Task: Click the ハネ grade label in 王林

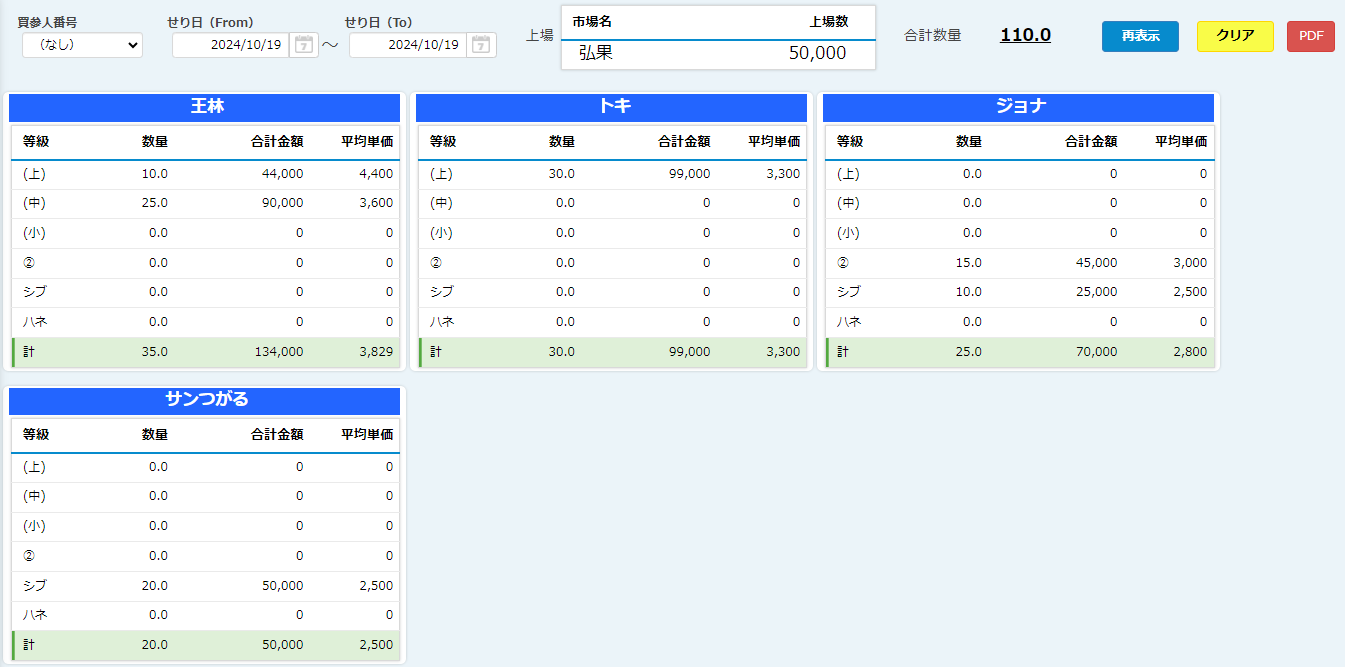Action: pyautogui.click(x=35, y=322)
